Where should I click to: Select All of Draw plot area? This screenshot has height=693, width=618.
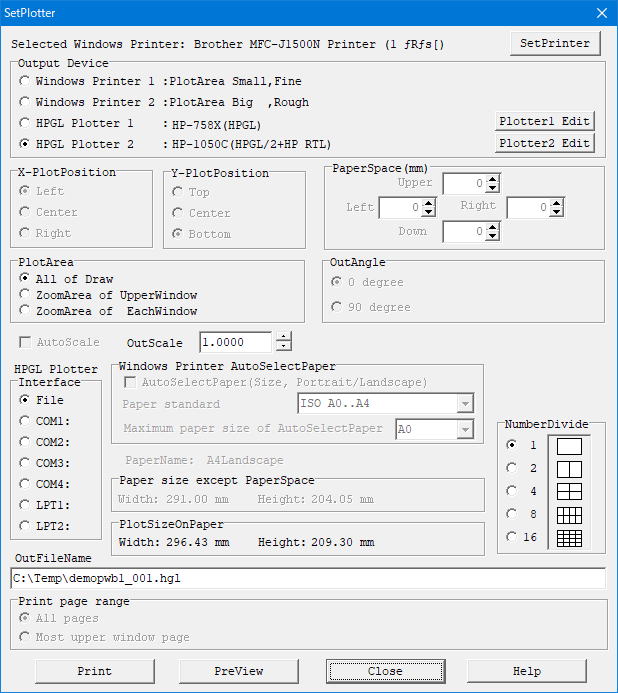coord(25,278)
